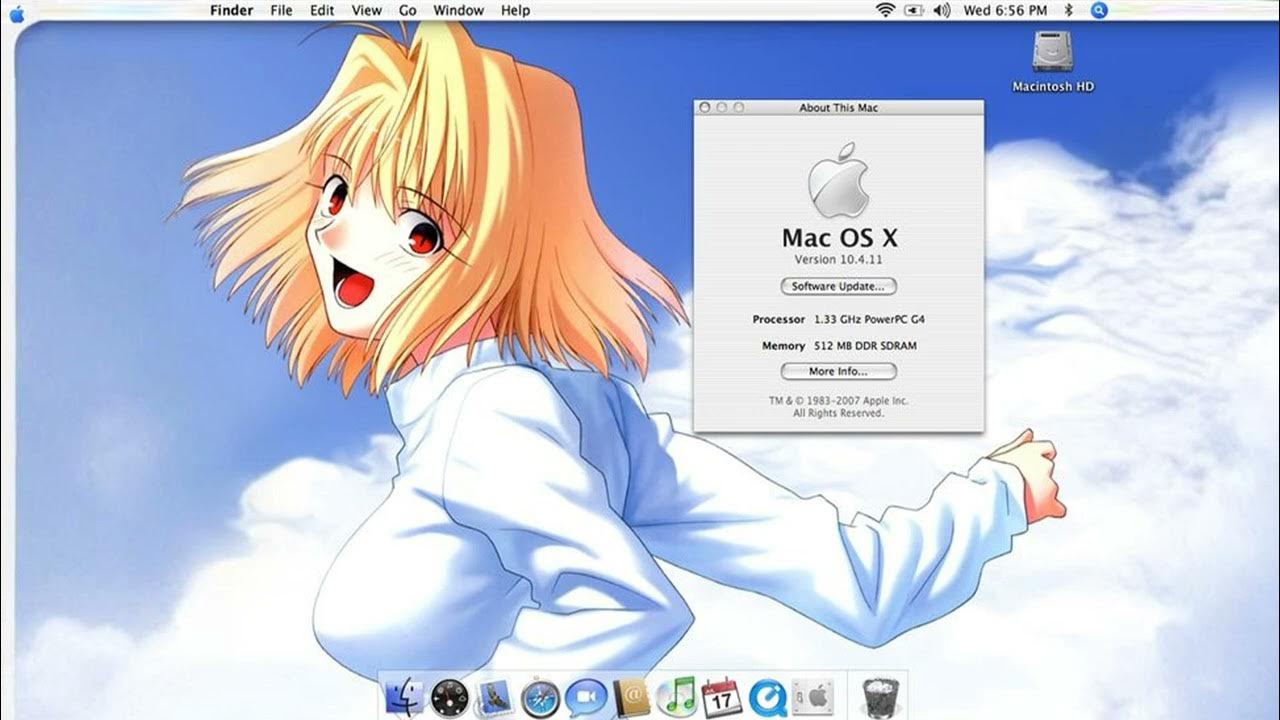
Task: Click the Version 10.4.11 text
Action: [838, 260]
